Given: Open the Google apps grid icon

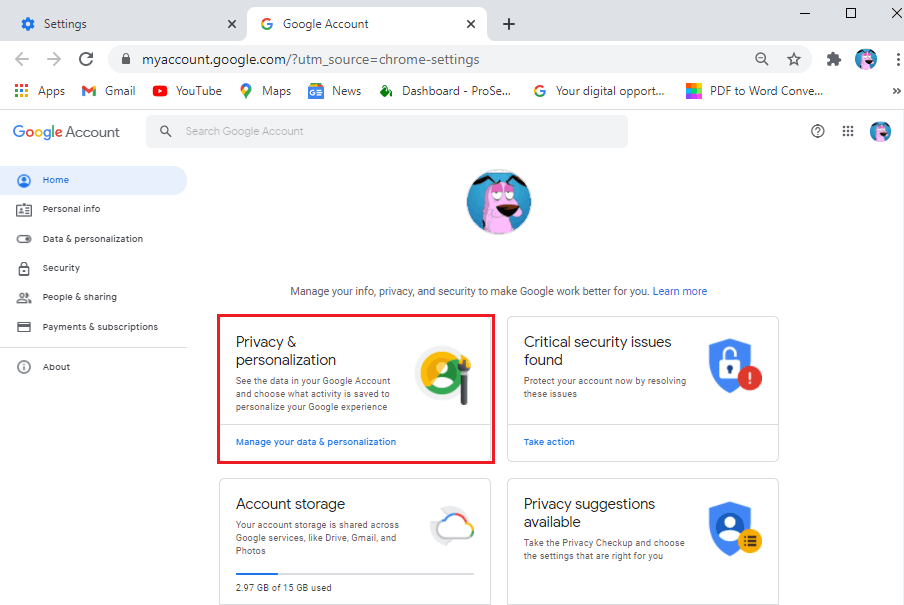Looking at the screenshot, I should coord(848,131).
